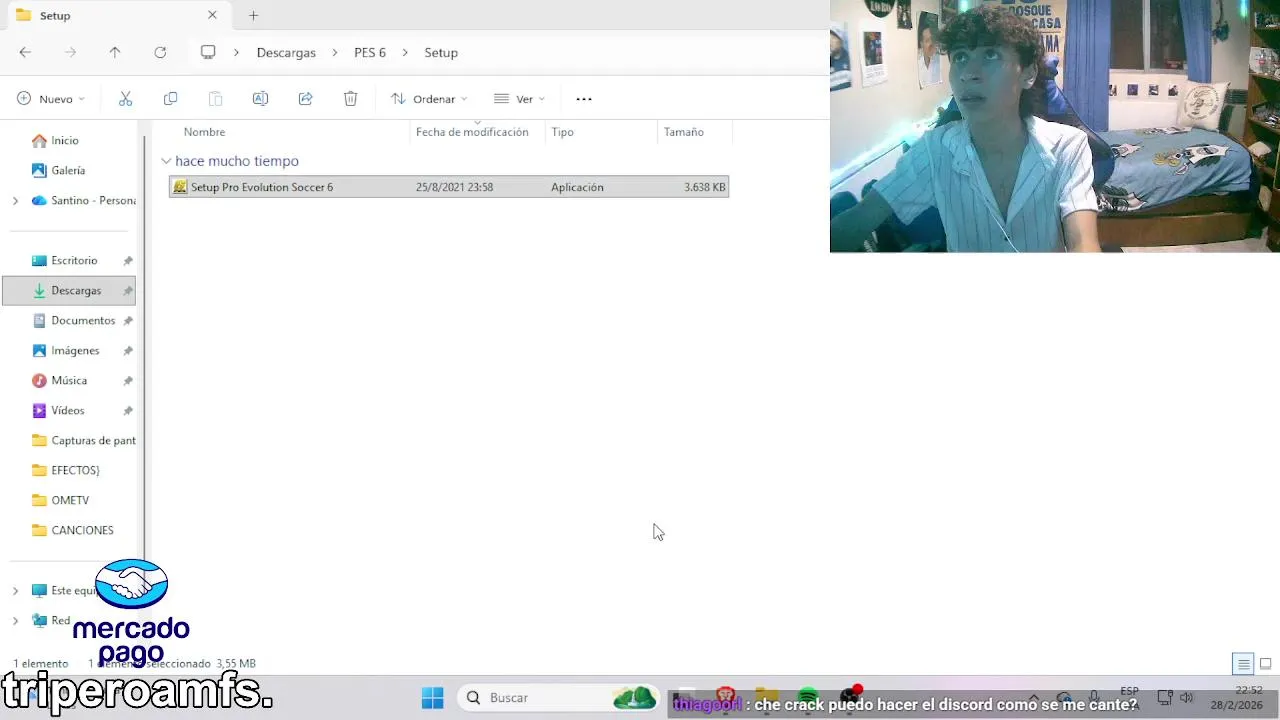Image resolution: width=1280 pixels, height=720 pixels.
Task: Expand the Red tree node
Action: coord(15,620)
